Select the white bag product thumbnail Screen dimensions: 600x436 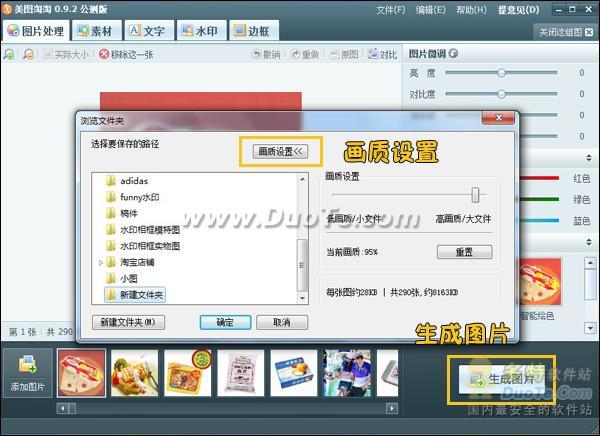pyautogui.click(x=241, y=372)
